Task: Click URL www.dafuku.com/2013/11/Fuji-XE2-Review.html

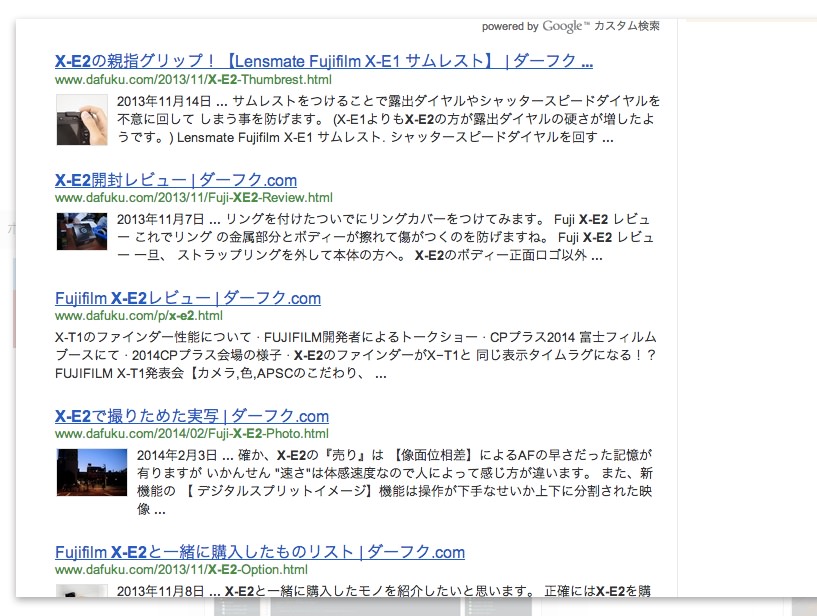Action: (193, 198)
